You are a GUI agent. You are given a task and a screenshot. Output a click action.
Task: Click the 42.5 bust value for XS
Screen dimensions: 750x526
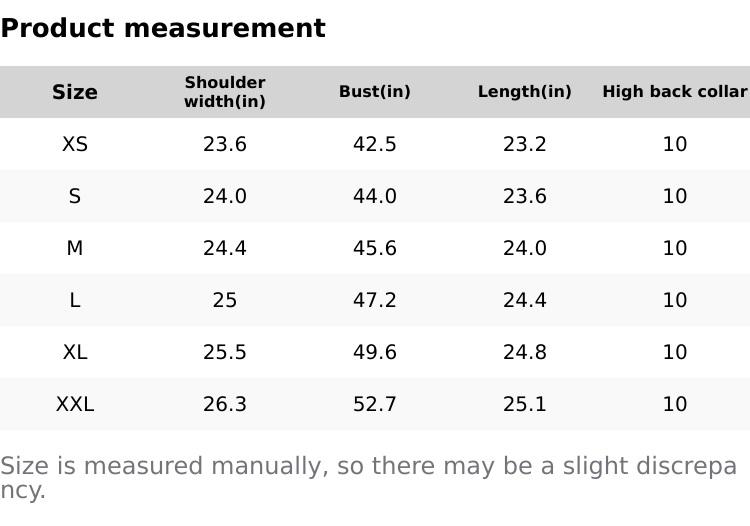[375, 144]
